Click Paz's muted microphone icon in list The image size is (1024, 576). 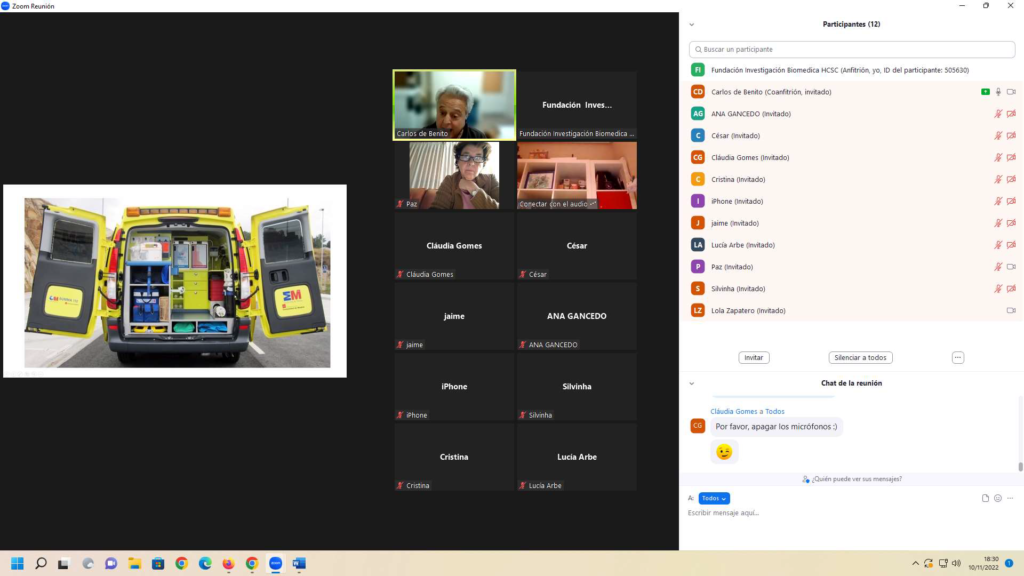[998, 267]
